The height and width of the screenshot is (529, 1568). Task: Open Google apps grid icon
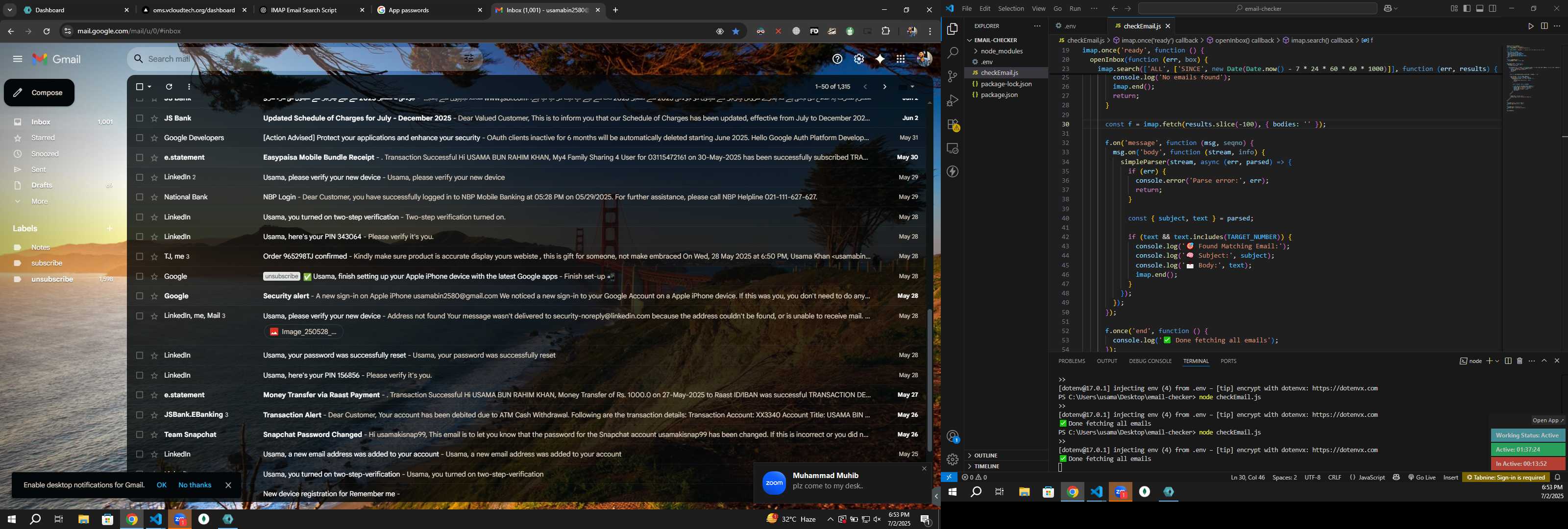click(900, 59)
